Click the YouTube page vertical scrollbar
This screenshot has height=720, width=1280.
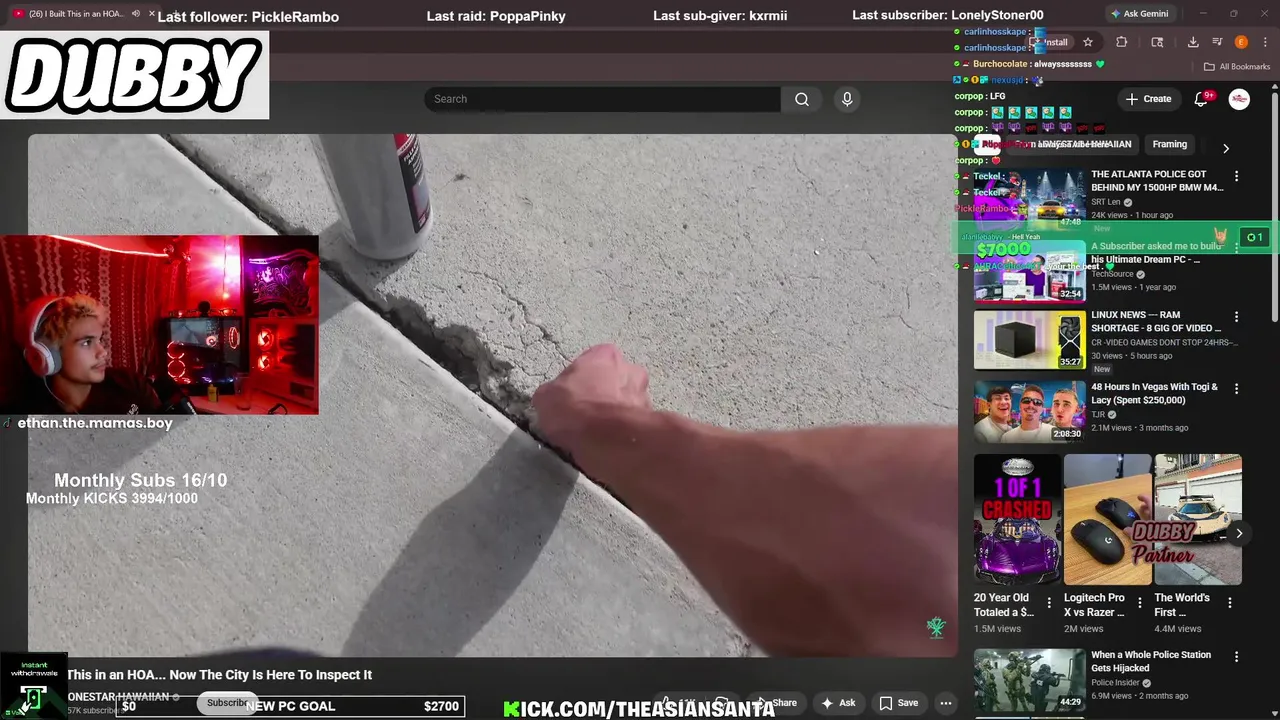[x=1275, y=207]
